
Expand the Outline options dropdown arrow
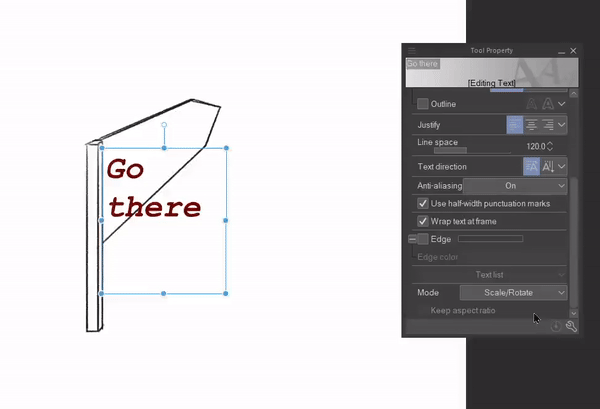coord(561,104)
